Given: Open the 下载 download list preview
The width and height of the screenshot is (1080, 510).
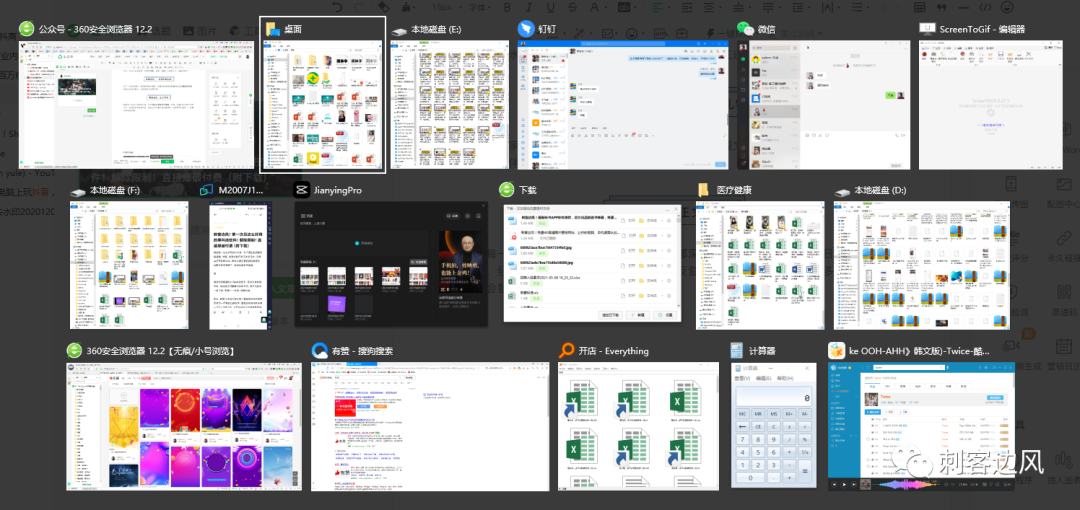Looking at the screenshot, I should click(592, 261).
